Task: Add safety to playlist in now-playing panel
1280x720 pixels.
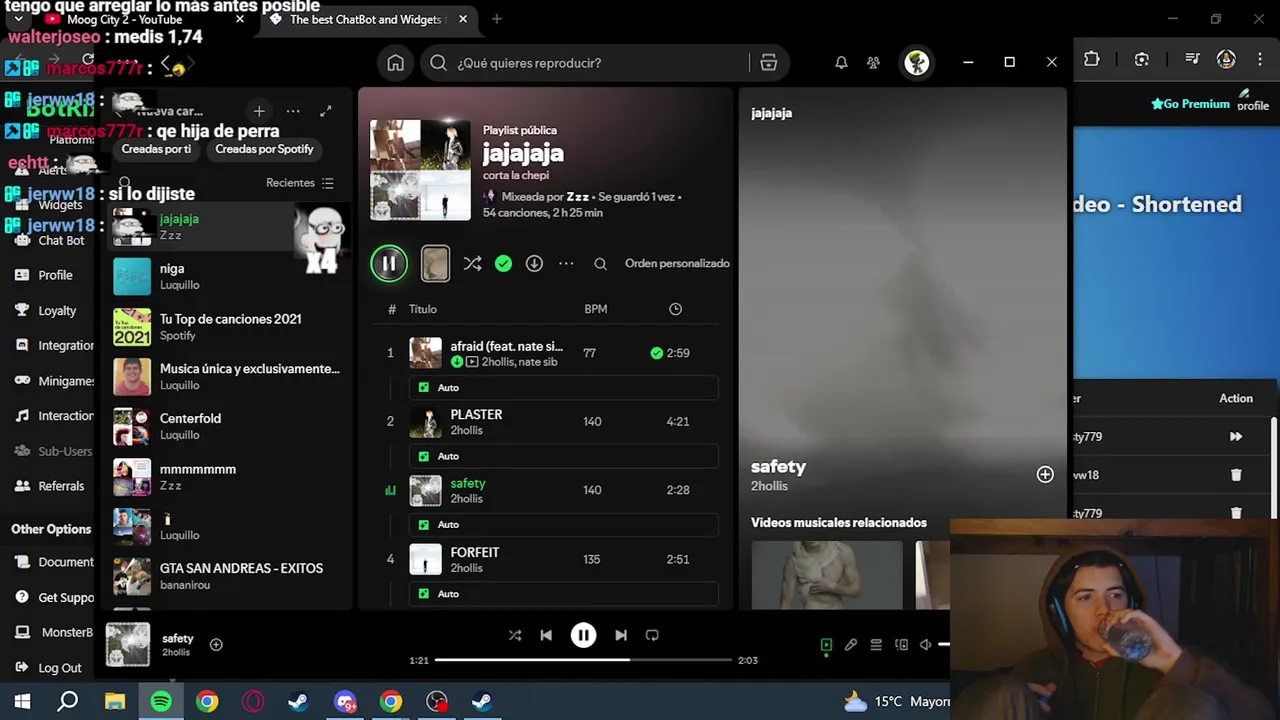Action: pos(1045,474)
